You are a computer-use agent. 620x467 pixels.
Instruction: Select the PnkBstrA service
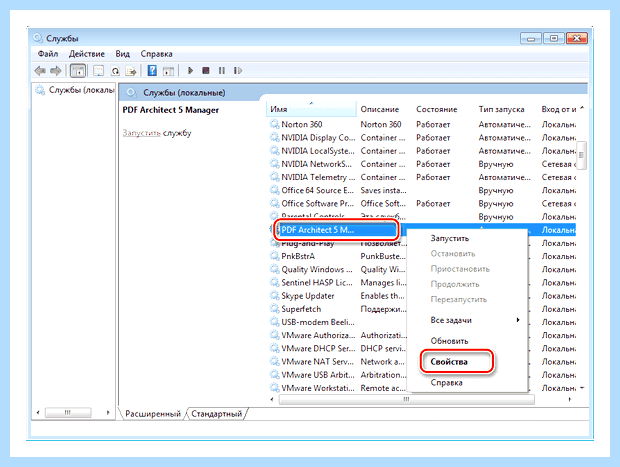click(x=298, y=256)
